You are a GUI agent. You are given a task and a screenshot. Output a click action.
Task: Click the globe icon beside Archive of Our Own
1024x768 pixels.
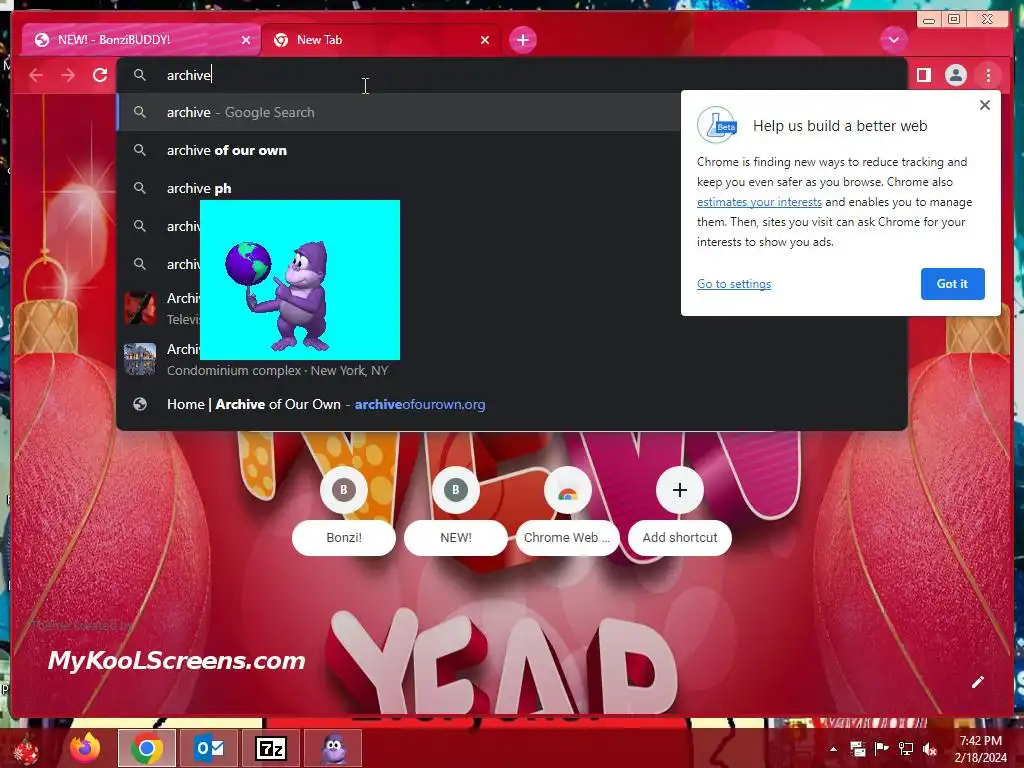tap(140, 404)
